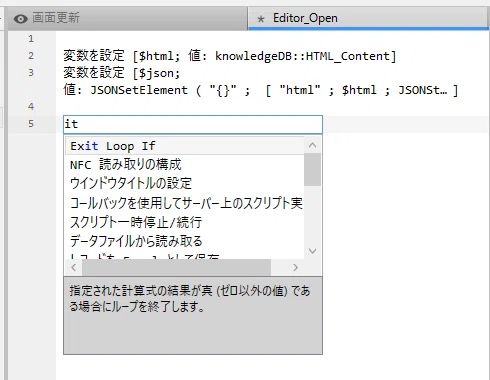Click the horizontal scroll left arrow
Viewport: 490px width, 380px height.
[74, 267]
